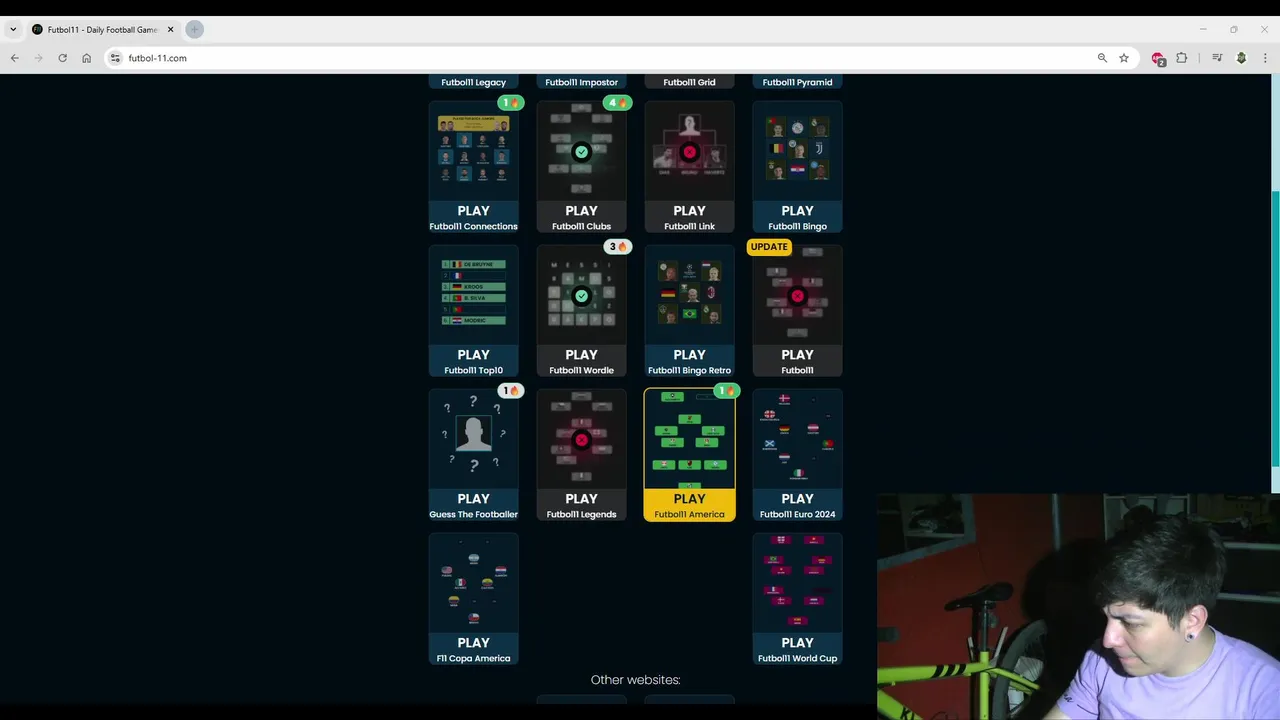Click the streak 3 badge on Wordle
Screen dimensions: 1280x720
(618, 247)
